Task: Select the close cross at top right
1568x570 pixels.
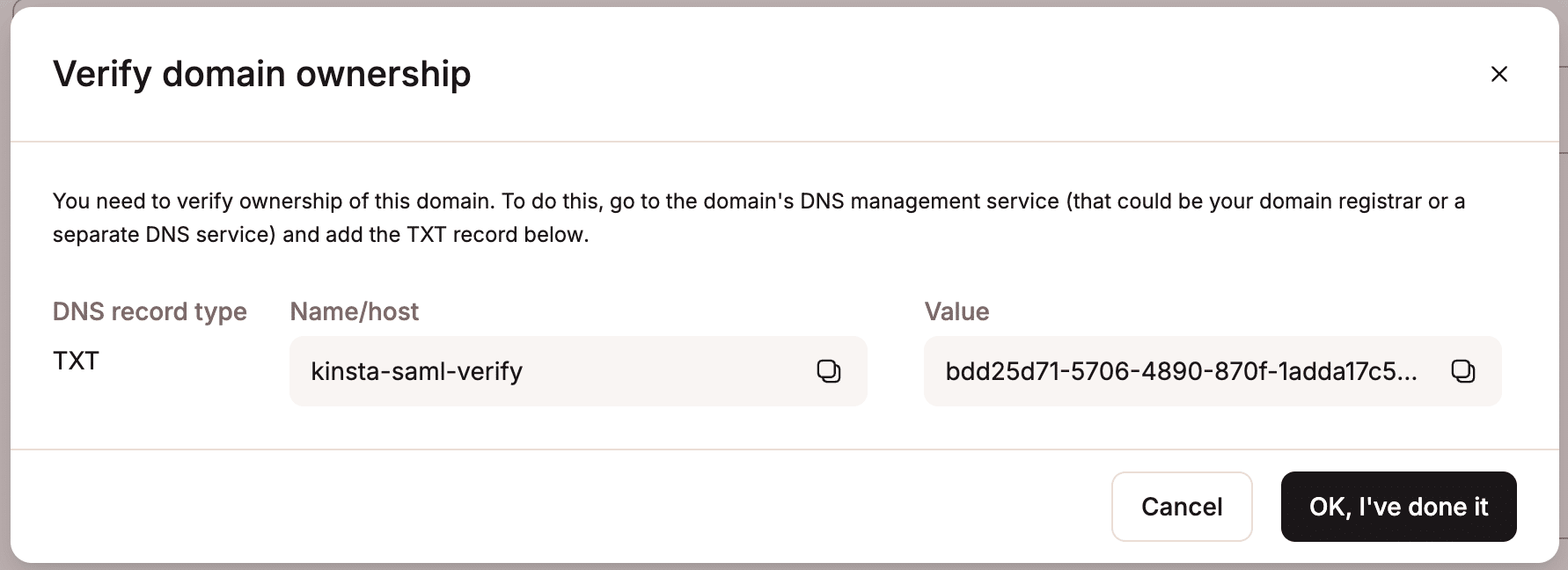Action: [1498, 74]
